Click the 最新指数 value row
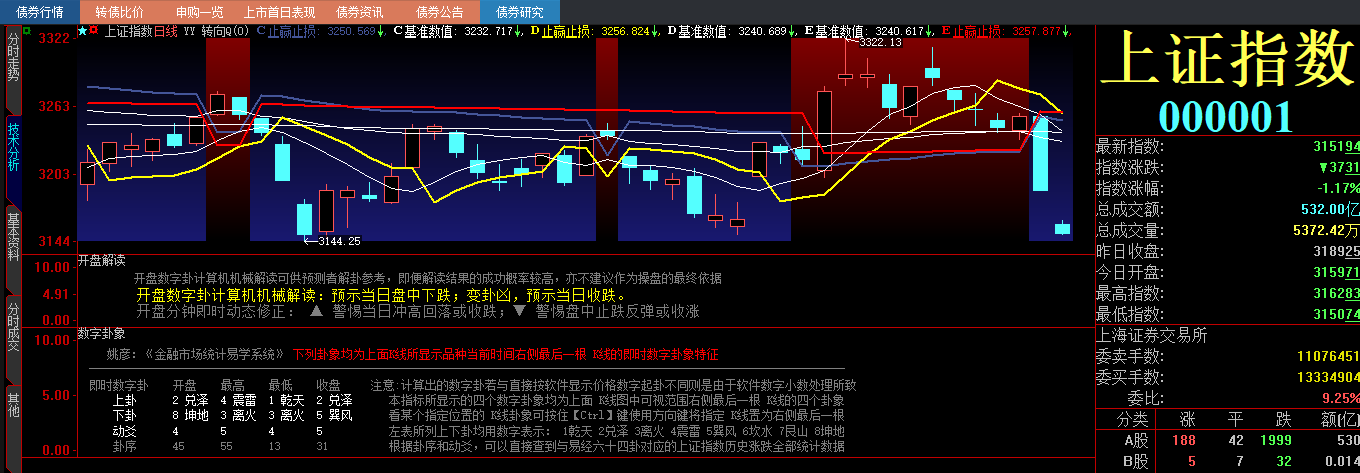This screenshot has width=1360, height=473. [1228, 146]
